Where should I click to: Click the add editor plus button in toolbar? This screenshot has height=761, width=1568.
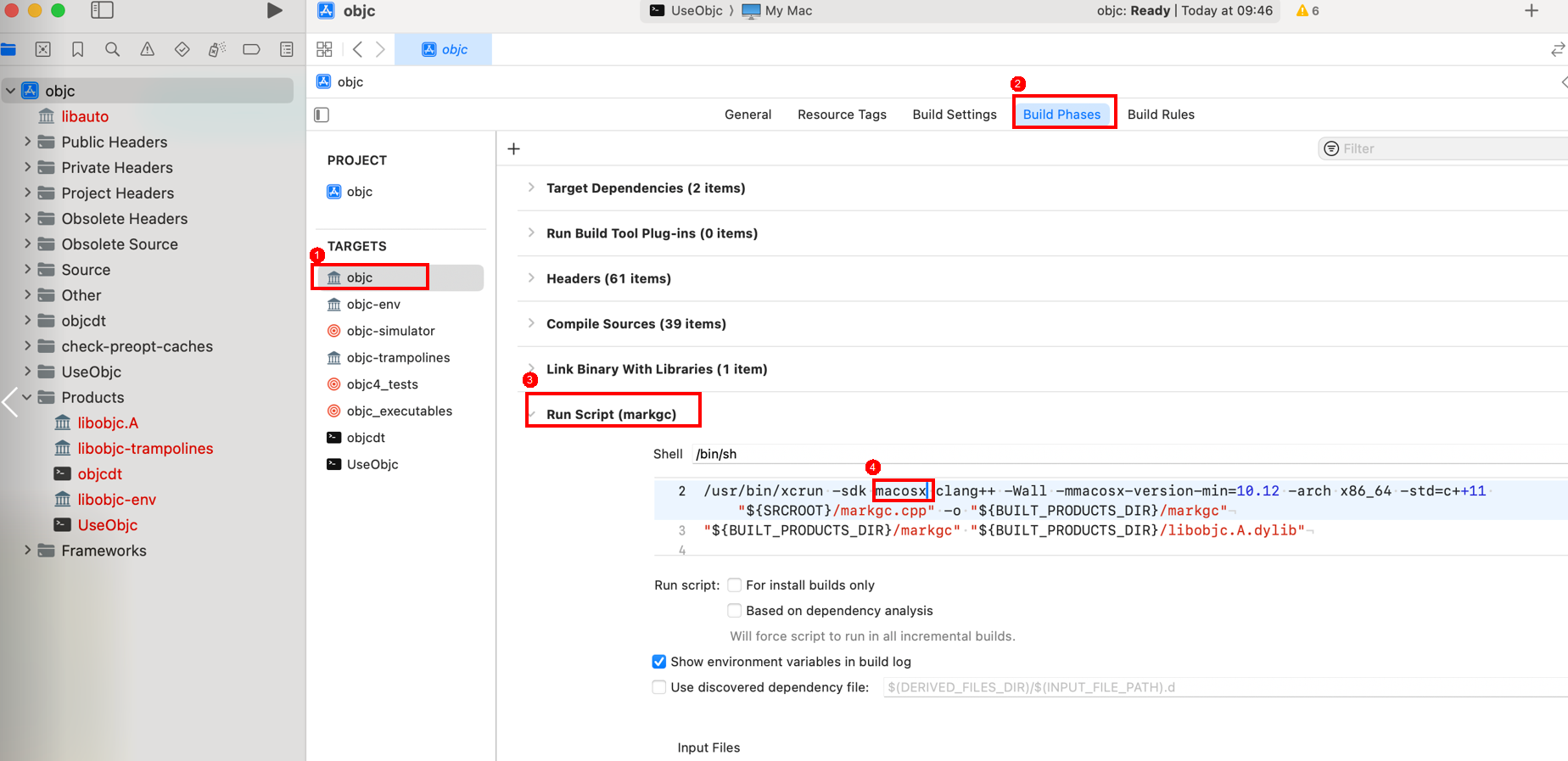tap(1532, 10)
